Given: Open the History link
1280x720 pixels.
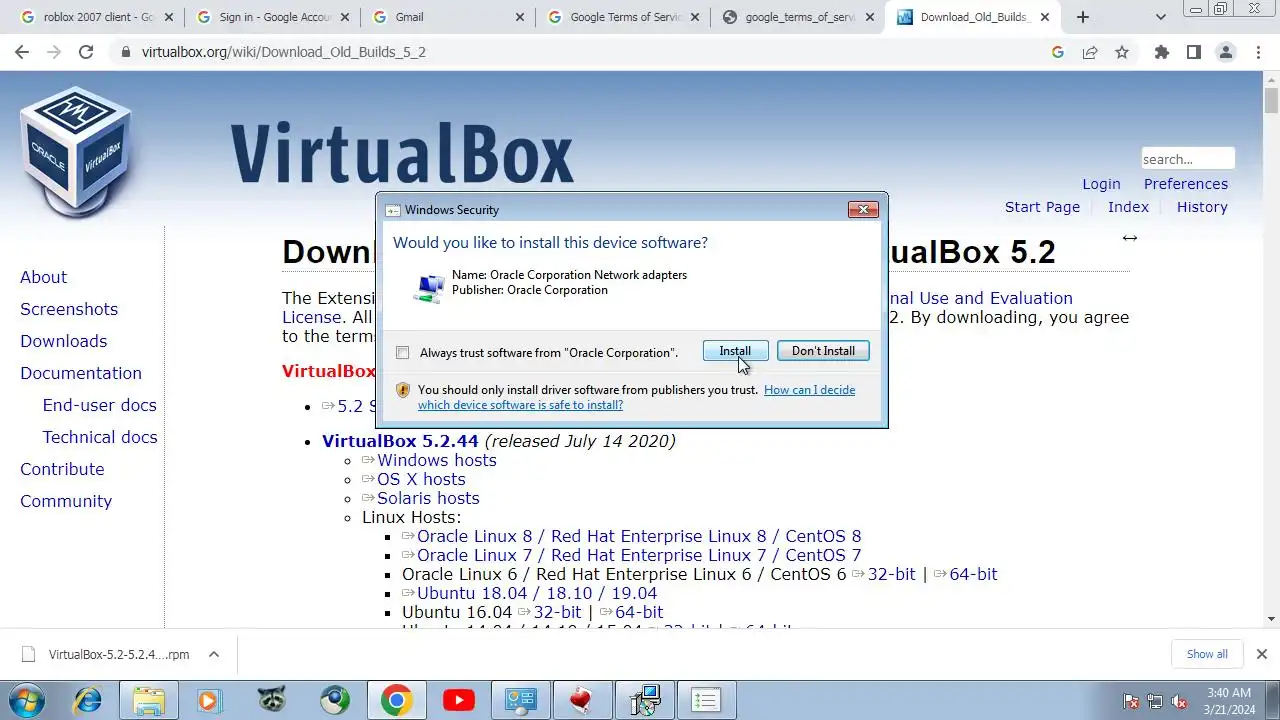Looking at the screenshot, I should [1202, 207].
